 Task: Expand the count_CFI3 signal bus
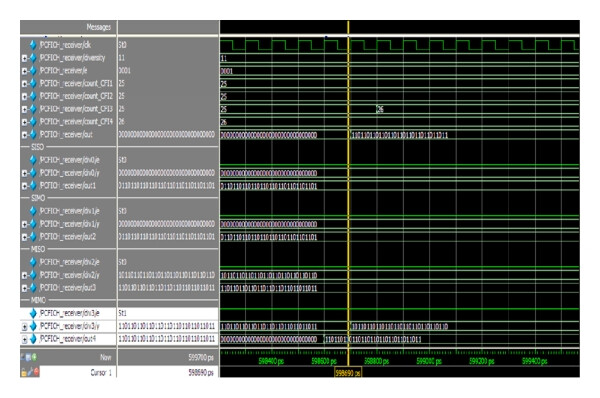tap(24, 109)
